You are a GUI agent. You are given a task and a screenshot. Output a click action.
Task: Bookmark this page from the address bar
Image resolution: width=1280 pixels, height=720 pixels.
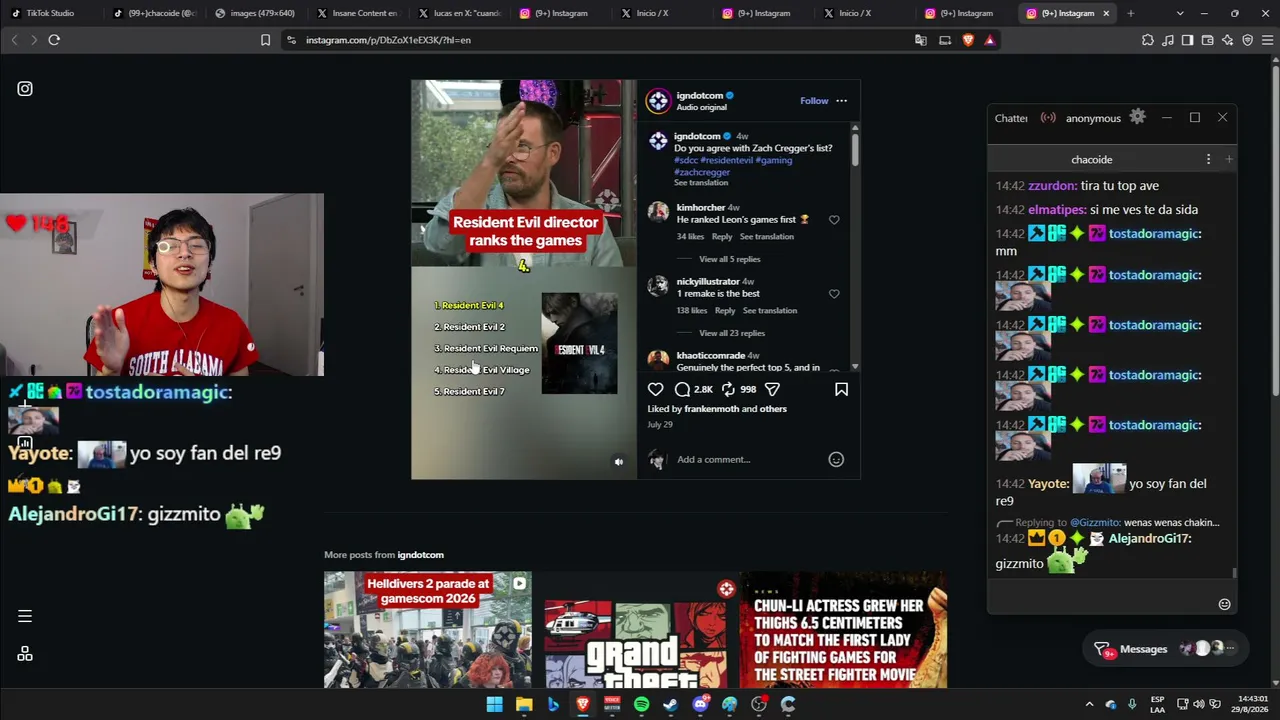pos(265,40)
